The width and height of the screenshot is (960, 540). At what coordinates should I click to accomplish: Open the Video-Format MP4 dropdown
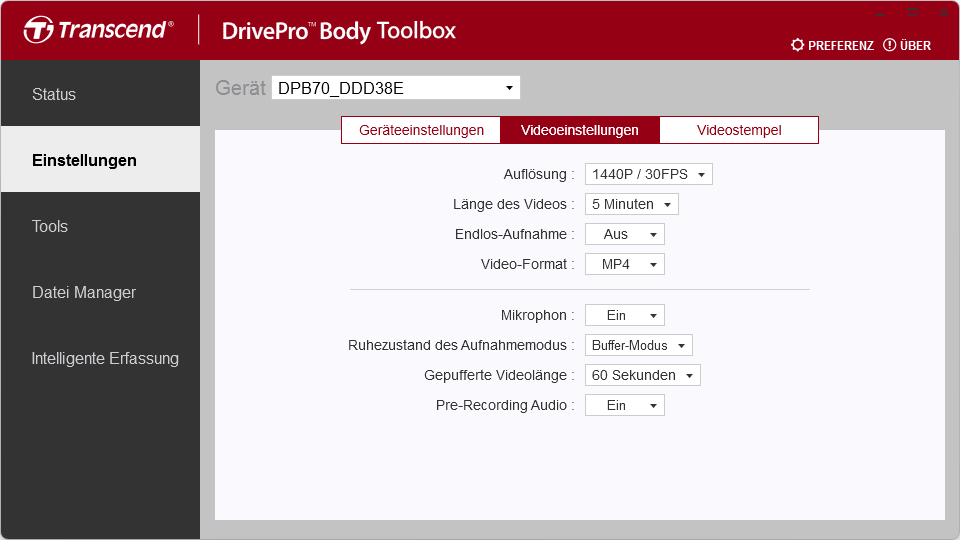624,264
